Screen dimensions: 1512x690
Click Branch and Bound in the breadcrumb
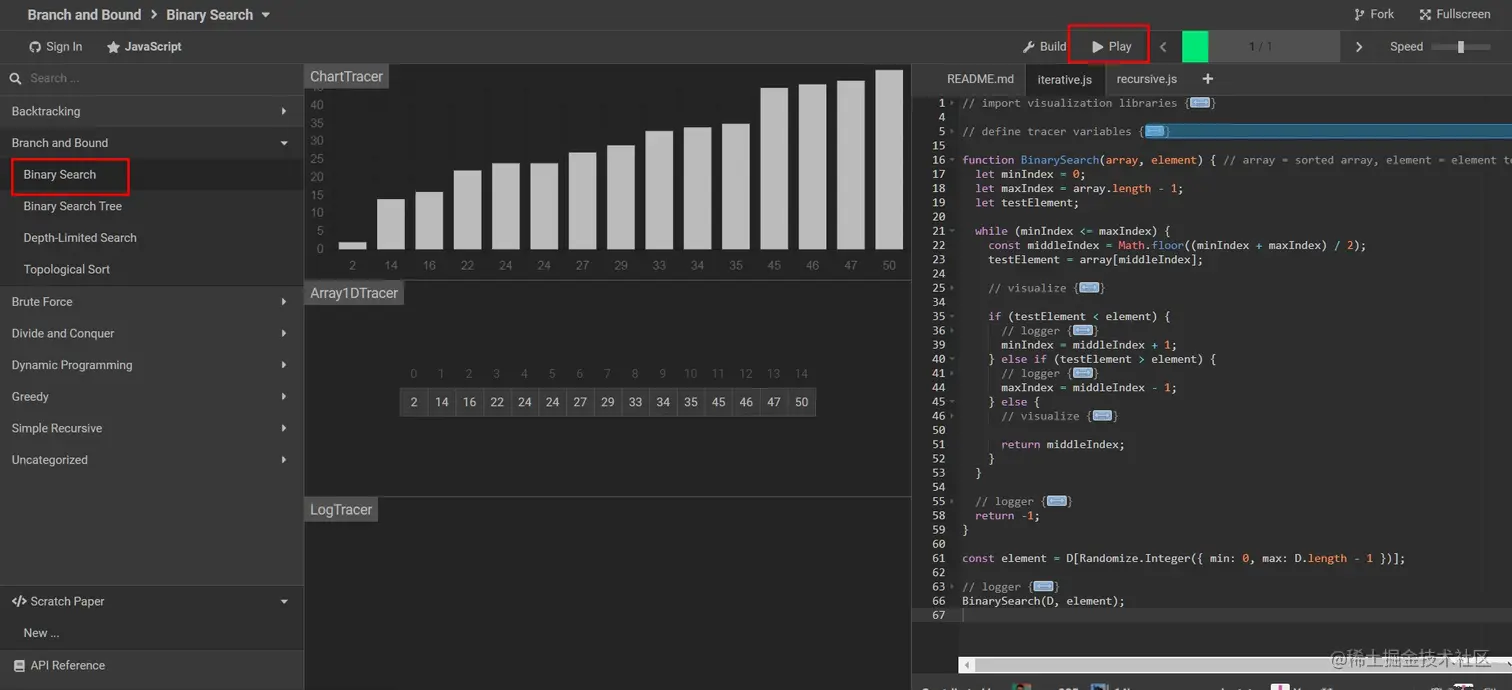84,15
